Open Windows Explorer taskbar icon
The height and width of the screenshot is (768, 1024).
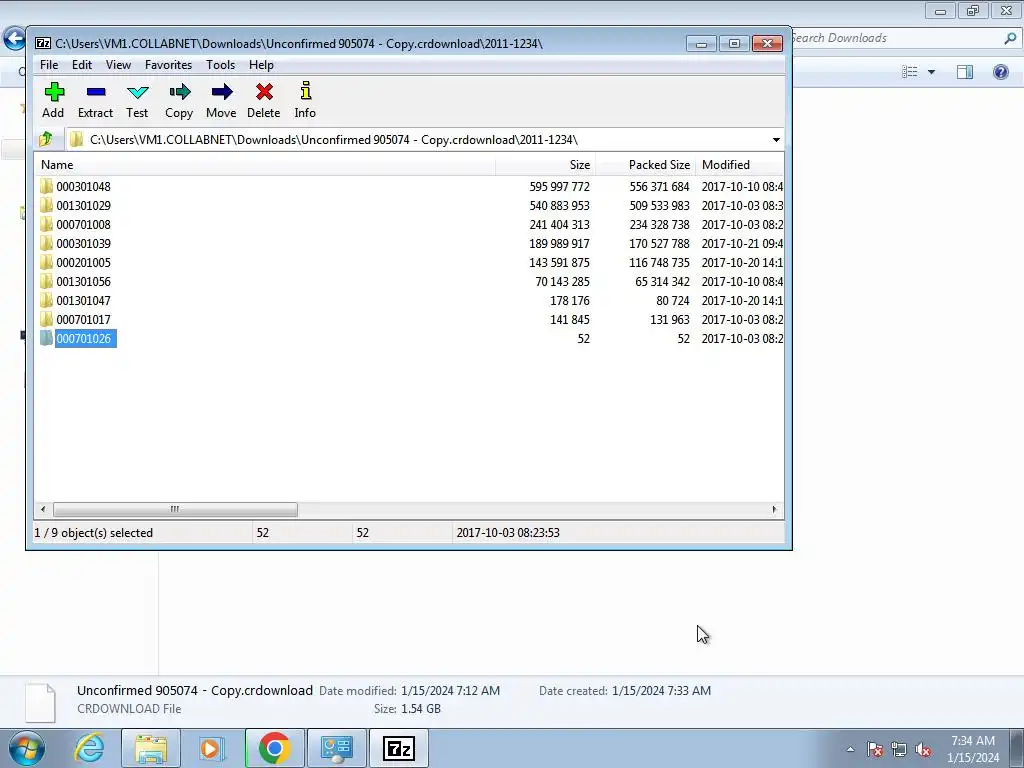151,748
